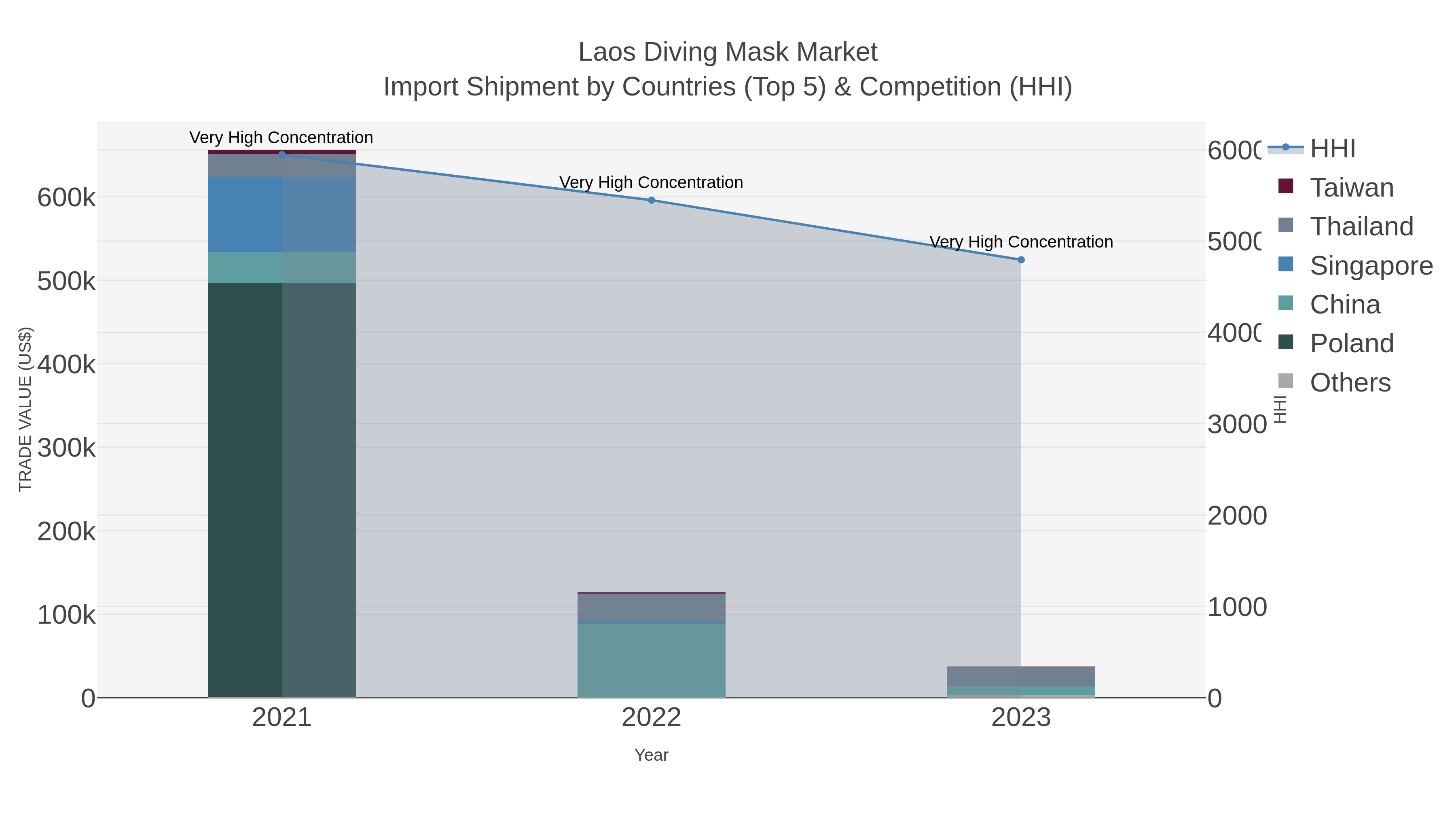Click the HHI data point for 2023
This screenshot has height=819, width=1456.
(1021, 260)
